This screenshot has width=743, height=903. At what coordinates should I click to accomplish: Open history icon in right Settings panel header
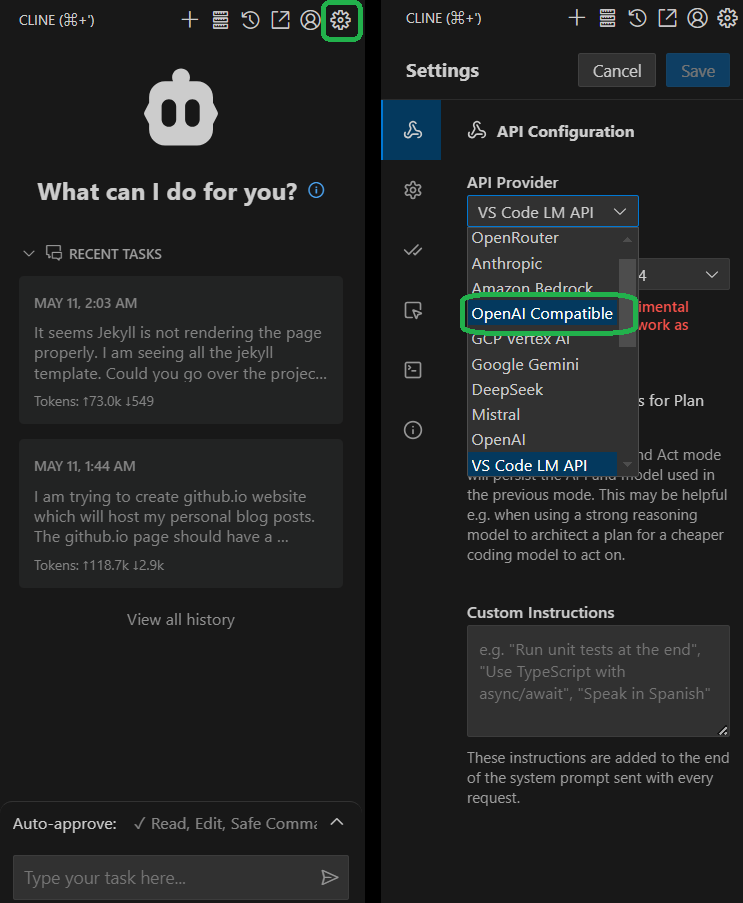pos(637,18)
